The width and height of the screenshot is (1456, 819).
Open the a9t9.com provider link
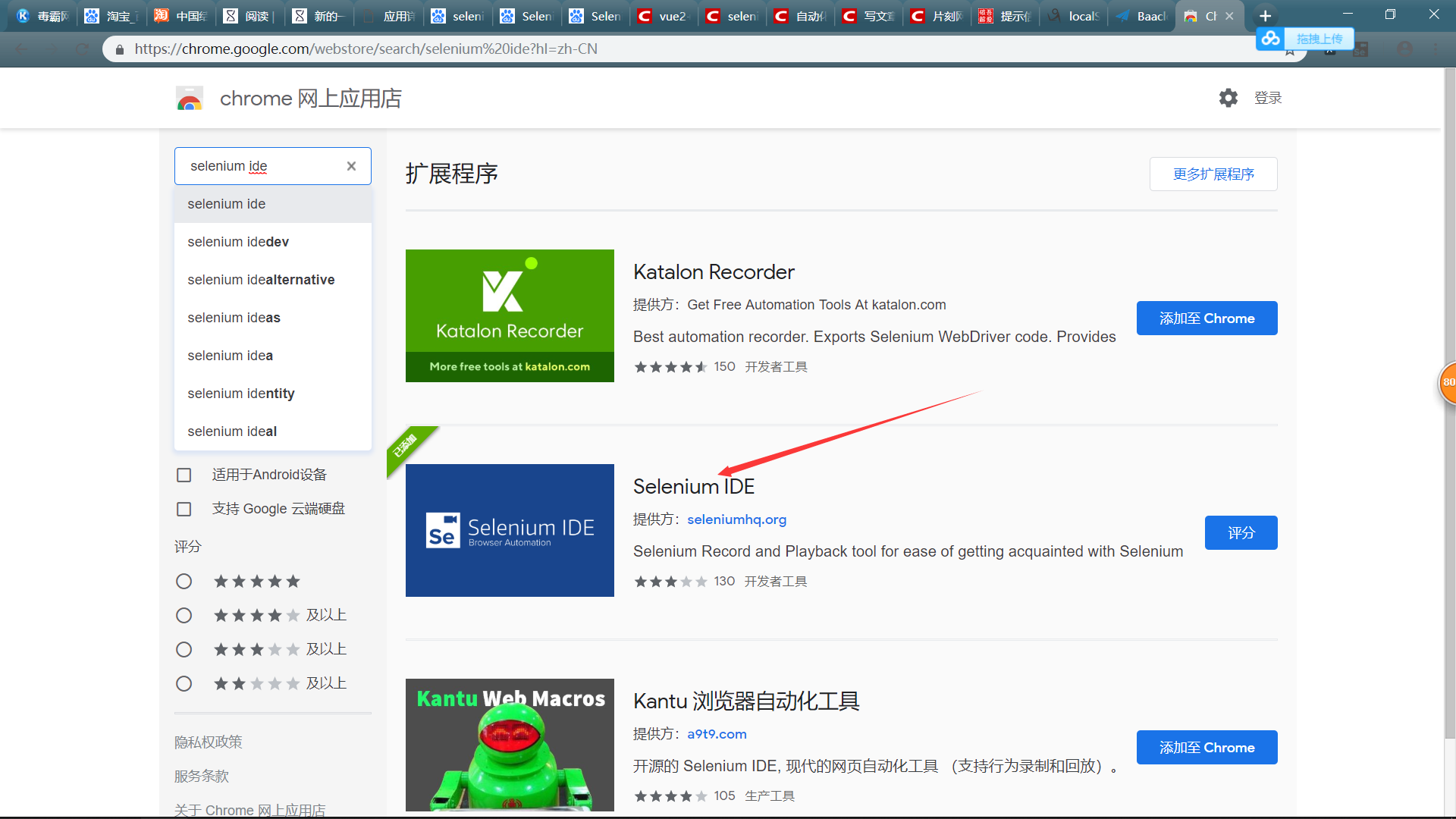pos(717,734)
